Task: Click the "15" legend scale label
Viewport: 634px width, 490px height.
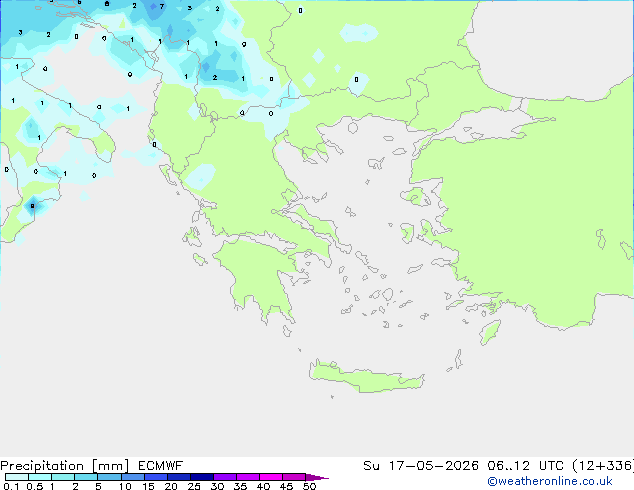Action: [148, 486]
